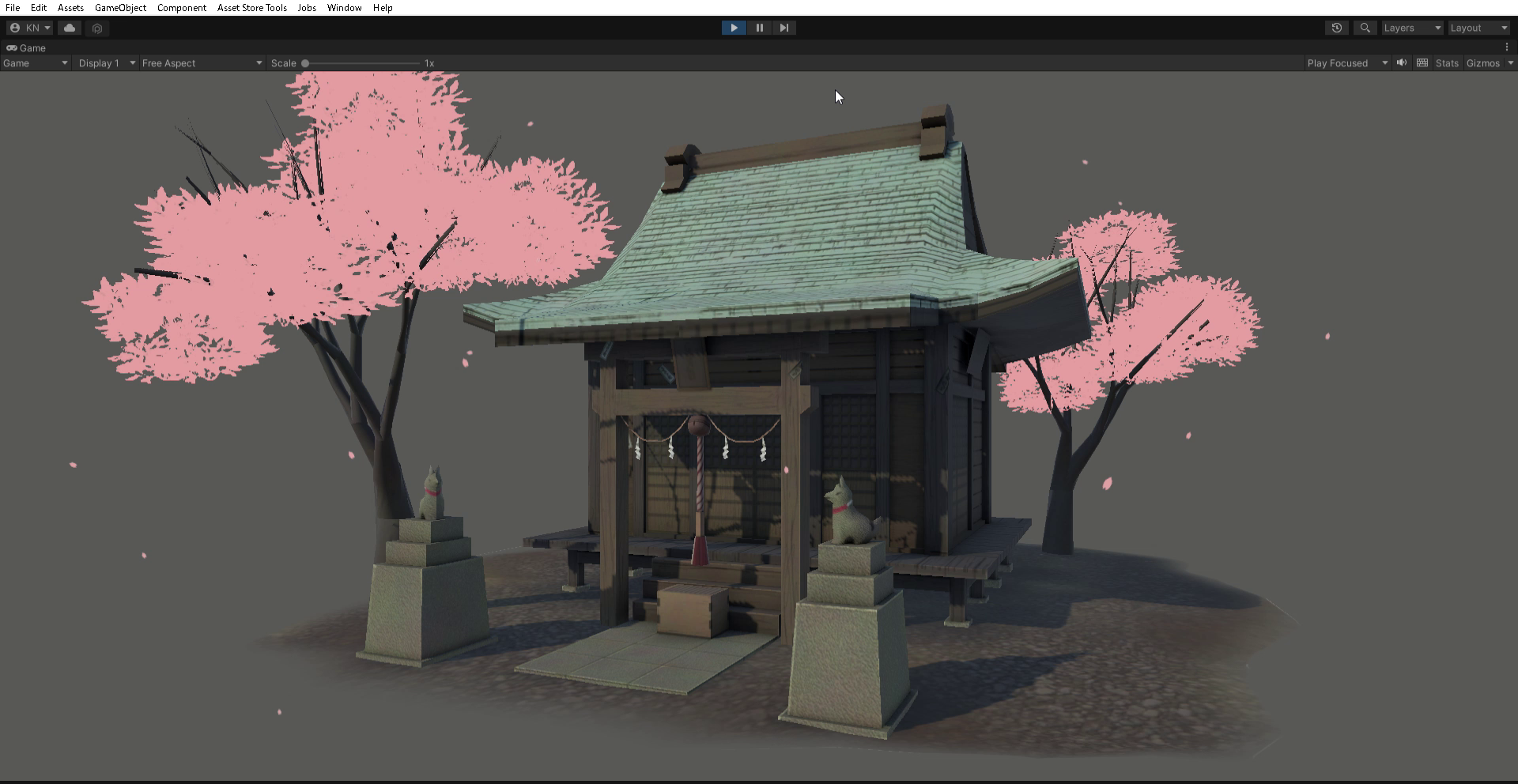Open the GameObject menu
Screen dimensions: 1518x784
pyautogui.click(x=120, y=8)
